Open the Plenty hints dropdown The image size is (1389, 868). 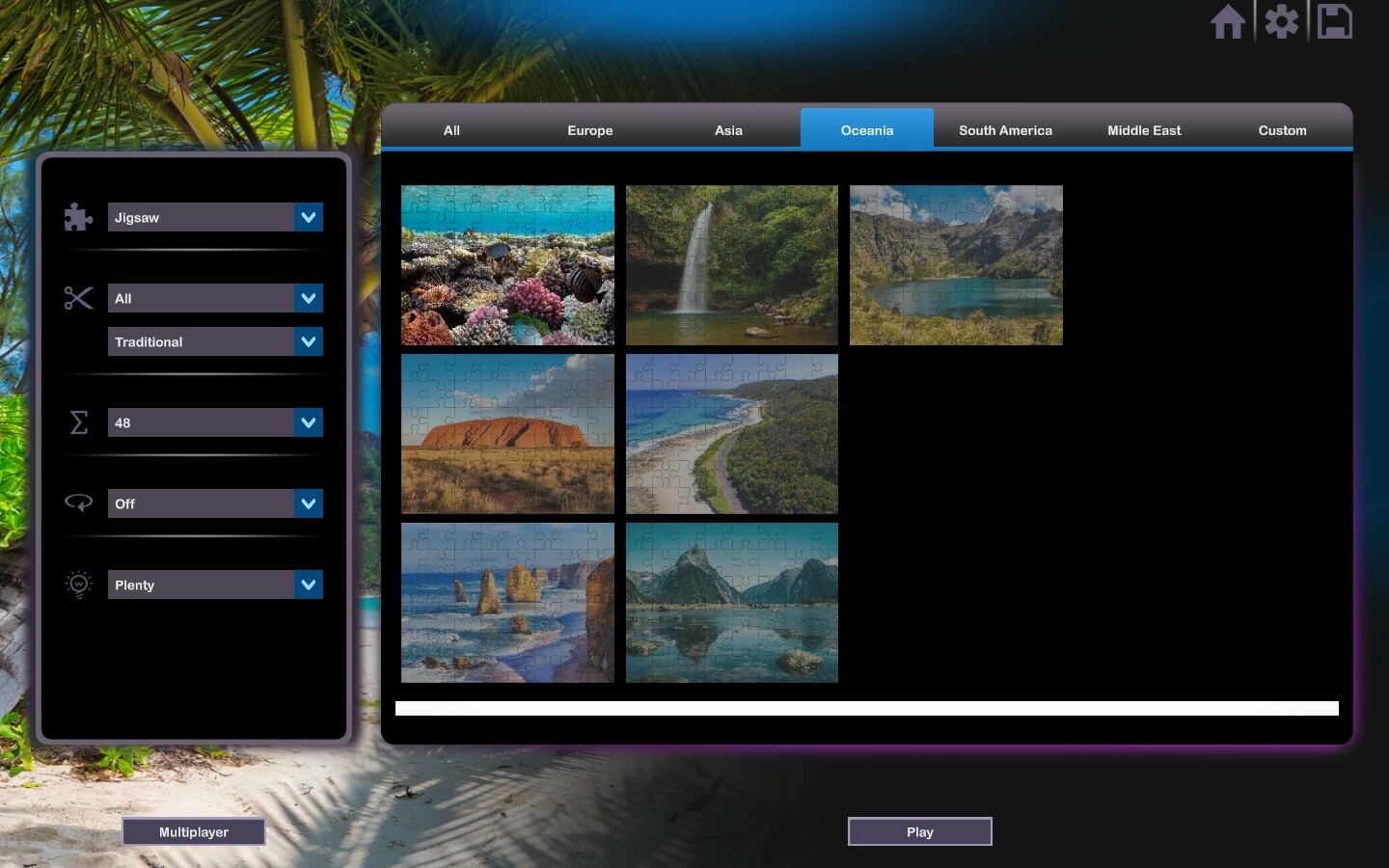(x=215, y=584)
